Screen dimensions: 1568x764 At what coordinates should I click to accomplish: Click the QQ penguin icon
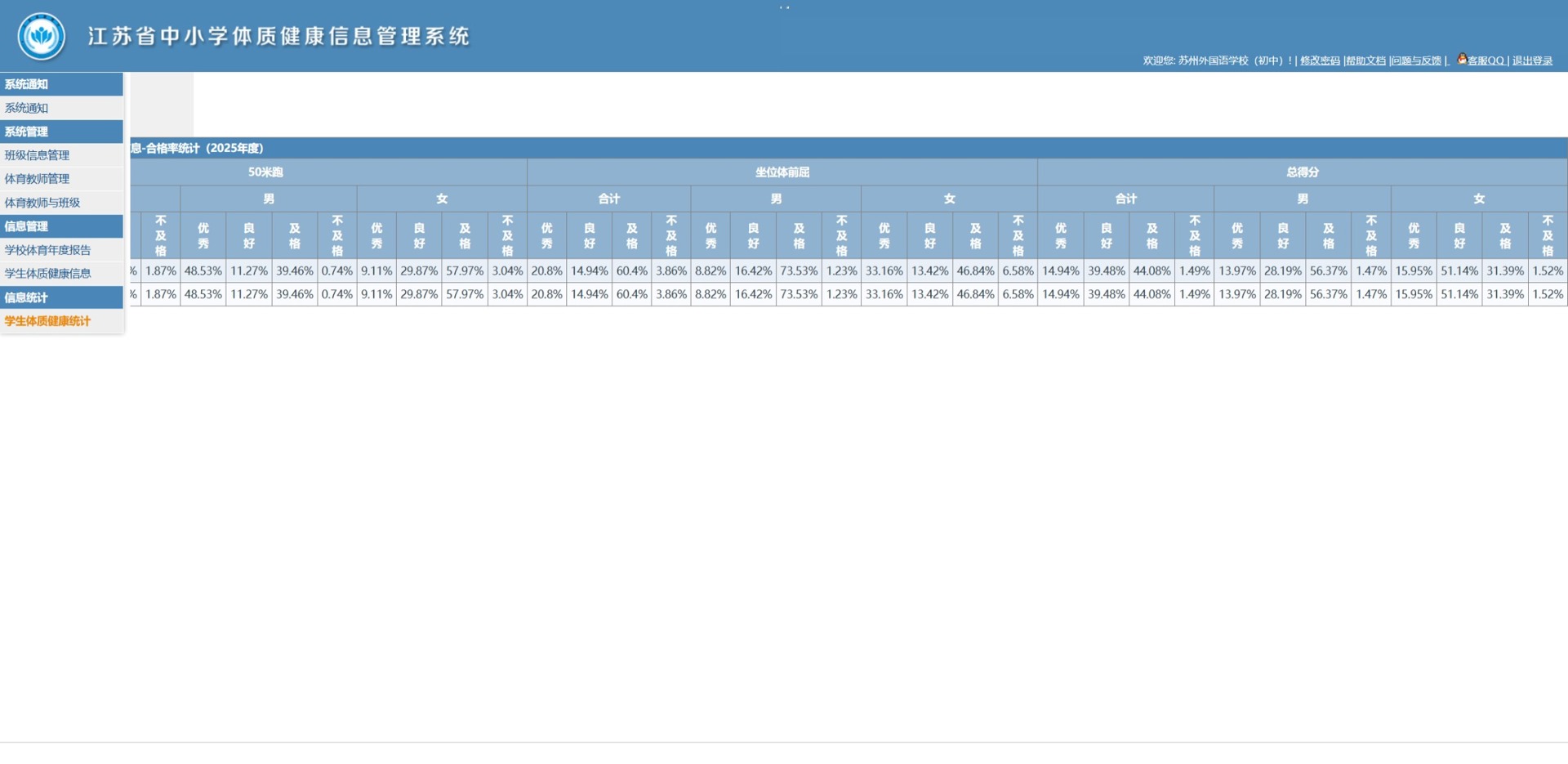[1462, 59]
